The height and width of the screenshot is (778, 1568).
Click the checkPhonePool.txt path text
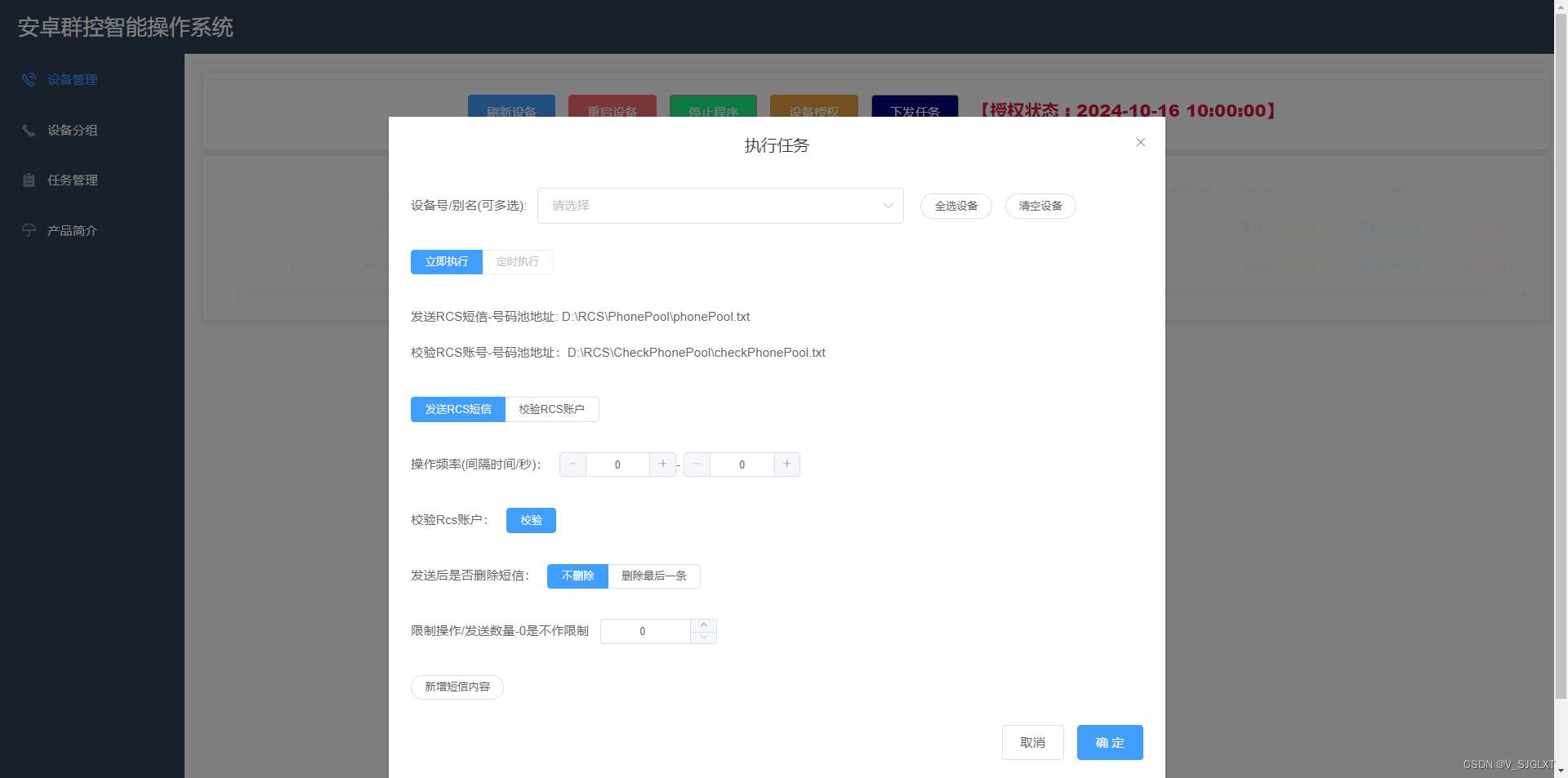(x=697, y=353)
